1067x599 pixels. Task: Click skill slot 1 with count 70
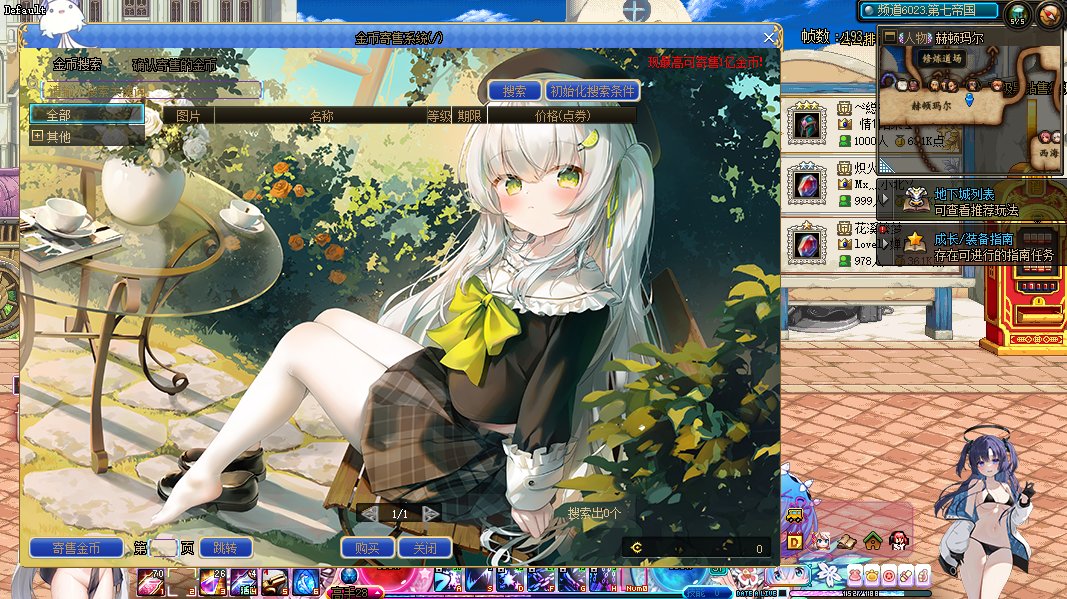[150, 582]
